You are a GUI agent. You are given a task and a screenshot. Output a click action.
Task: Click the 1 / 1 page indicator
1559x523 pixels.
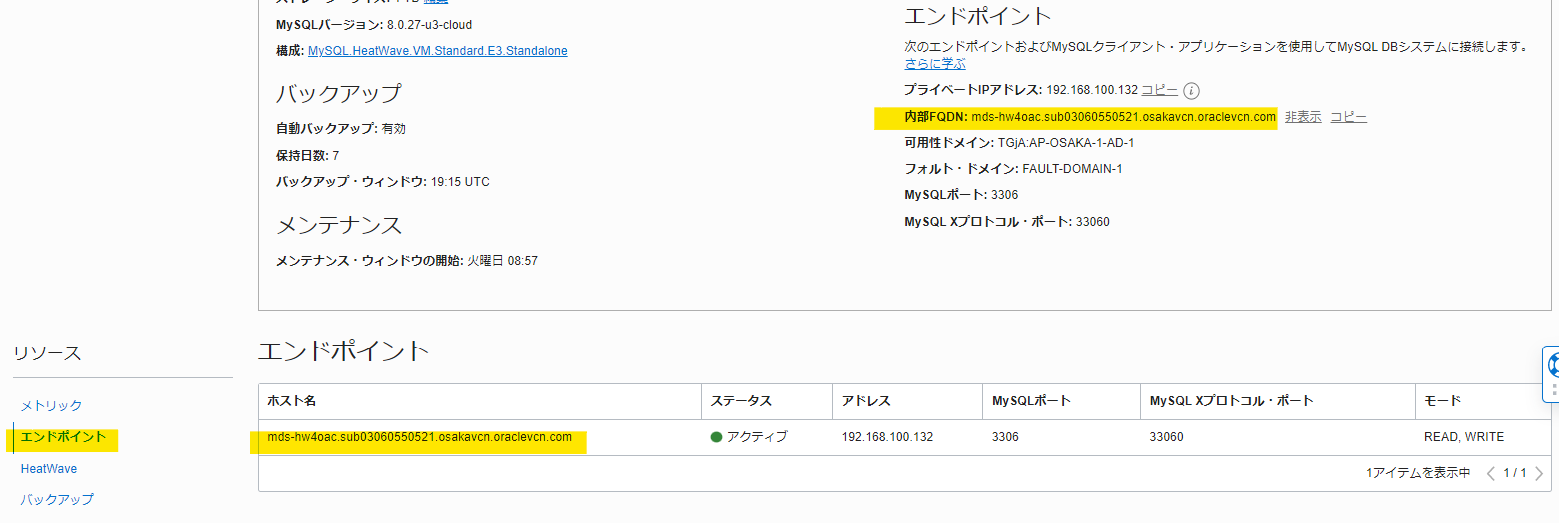(x=1515, y=473)
